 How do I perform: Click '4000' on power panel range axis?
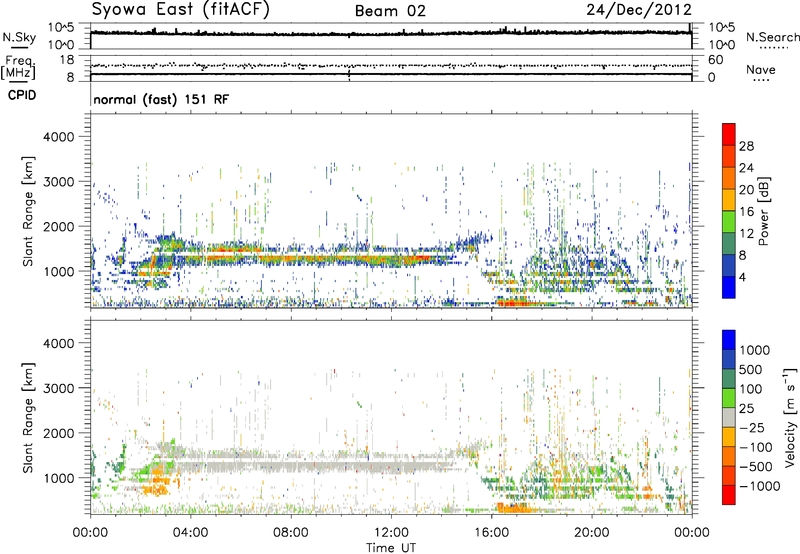(59, 137)
